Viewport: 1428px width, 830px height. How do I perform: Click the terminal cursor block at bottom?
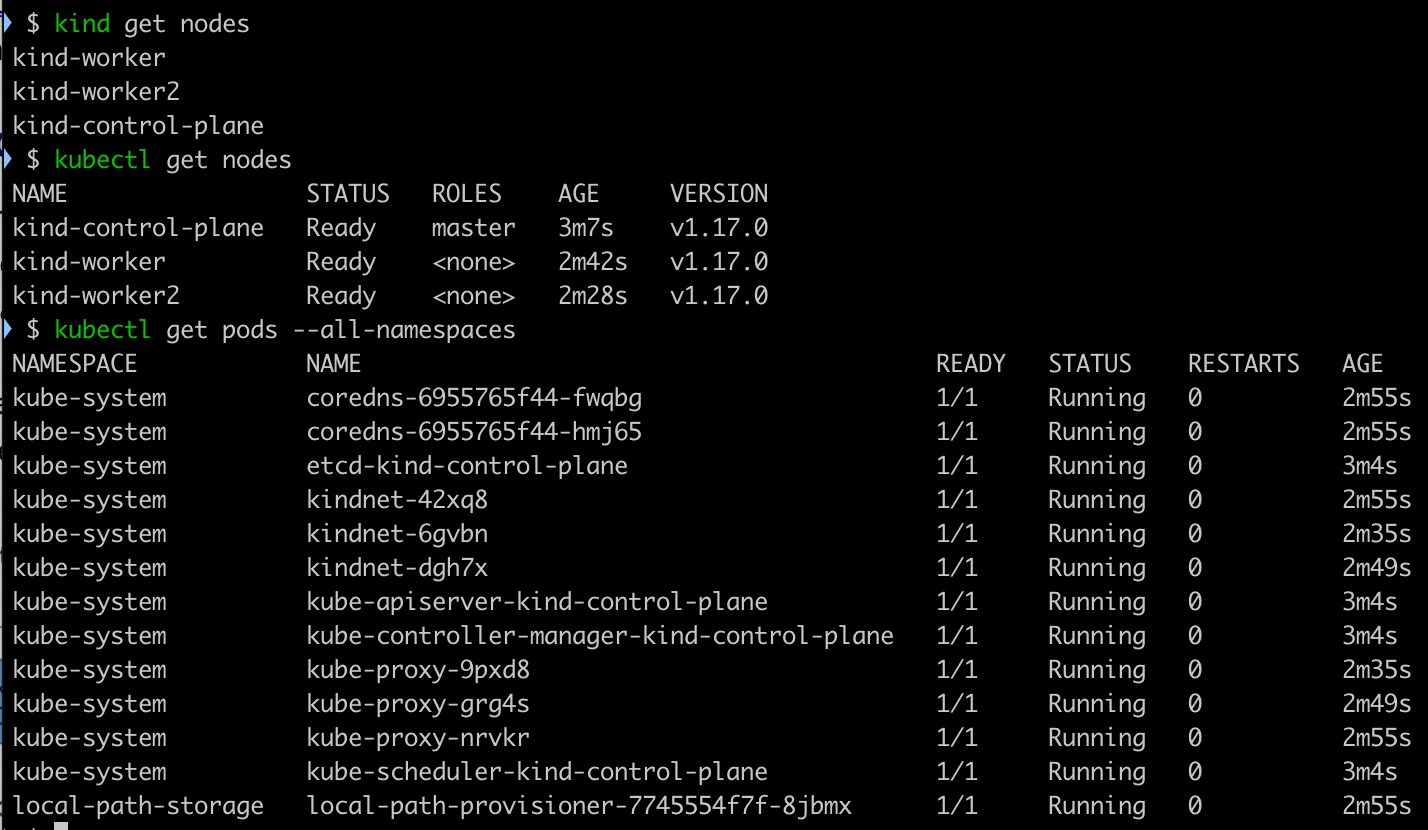(61, 826)
